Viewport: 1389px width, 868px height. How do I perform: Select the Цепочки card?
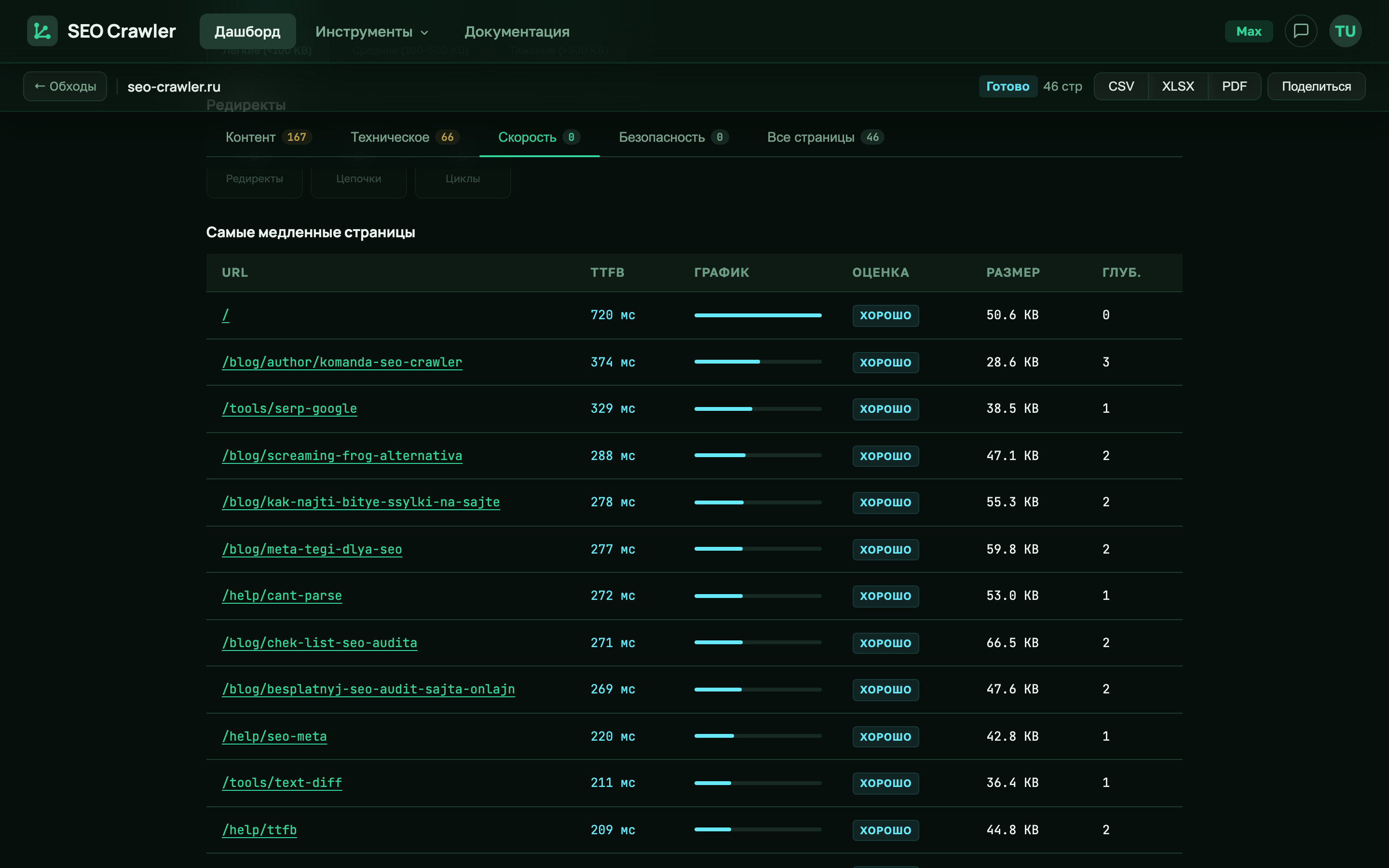[x=359, y=178]
